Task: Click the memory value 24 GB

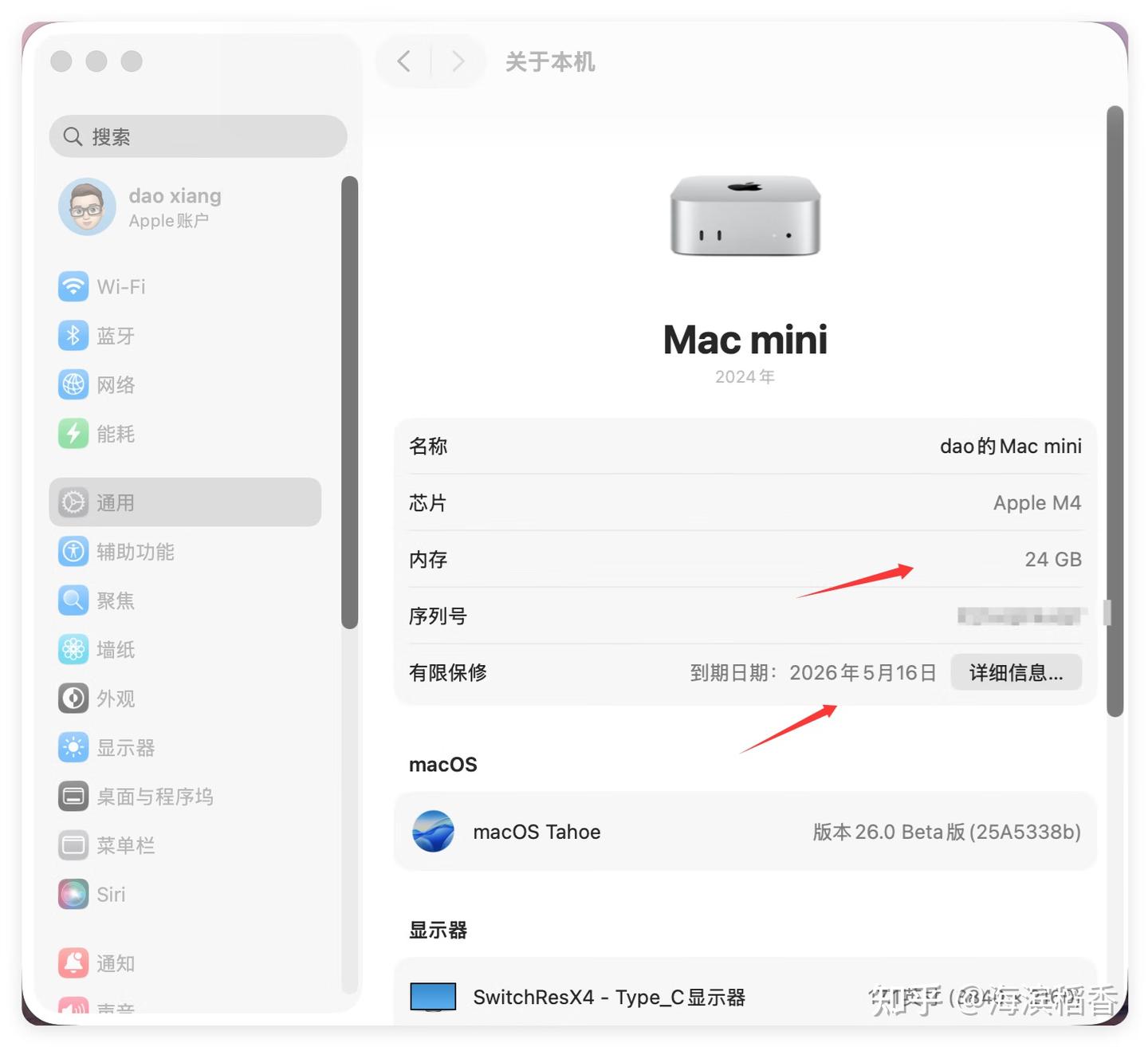Action: point(1053,559)
